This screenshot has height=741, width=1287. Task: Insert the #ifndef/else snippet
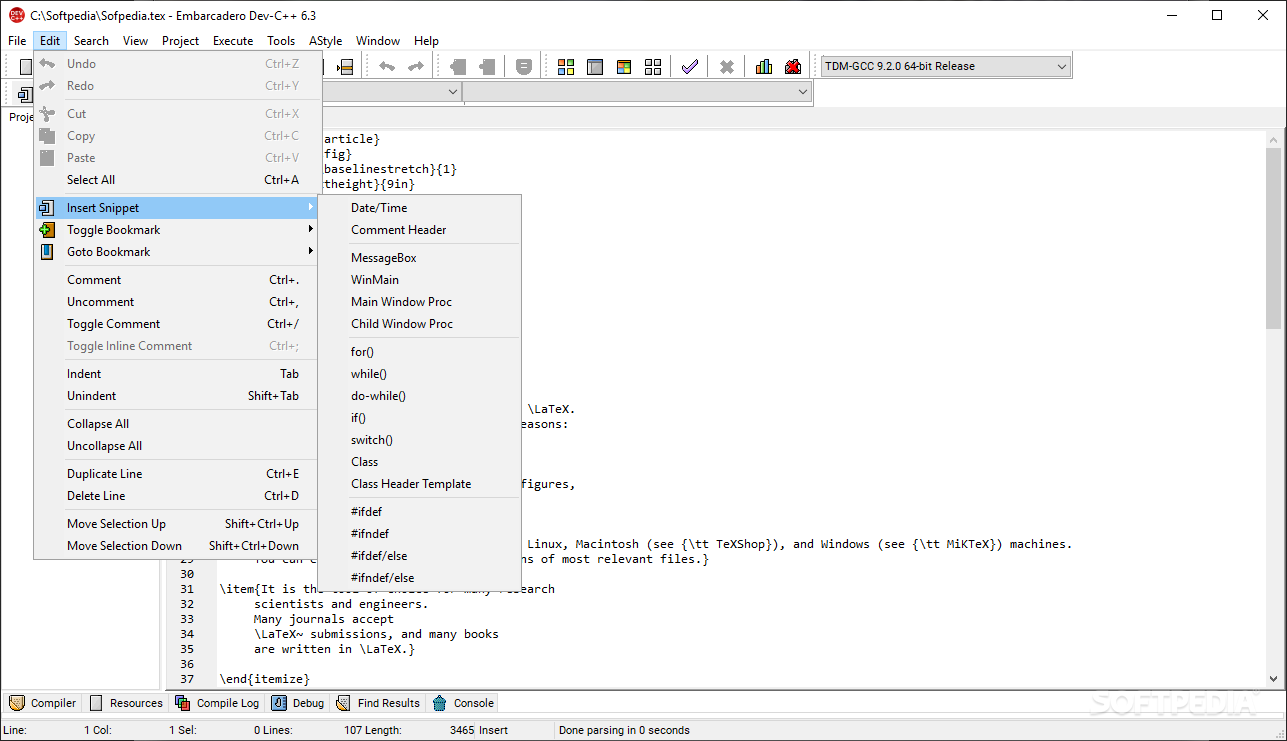point(420,578)
